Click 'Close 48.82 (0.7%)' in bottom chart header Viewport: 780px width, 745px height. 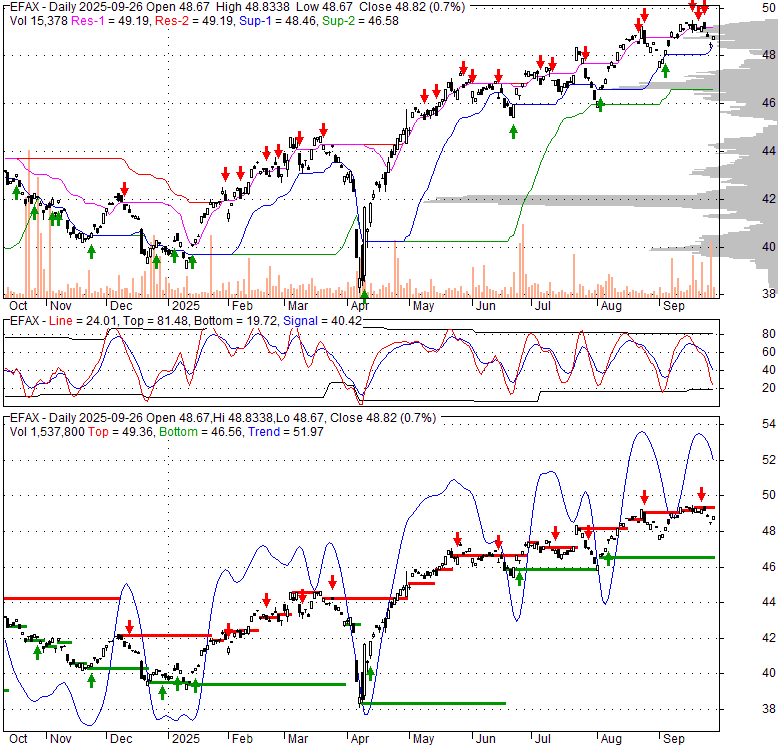tap(383, 418)
